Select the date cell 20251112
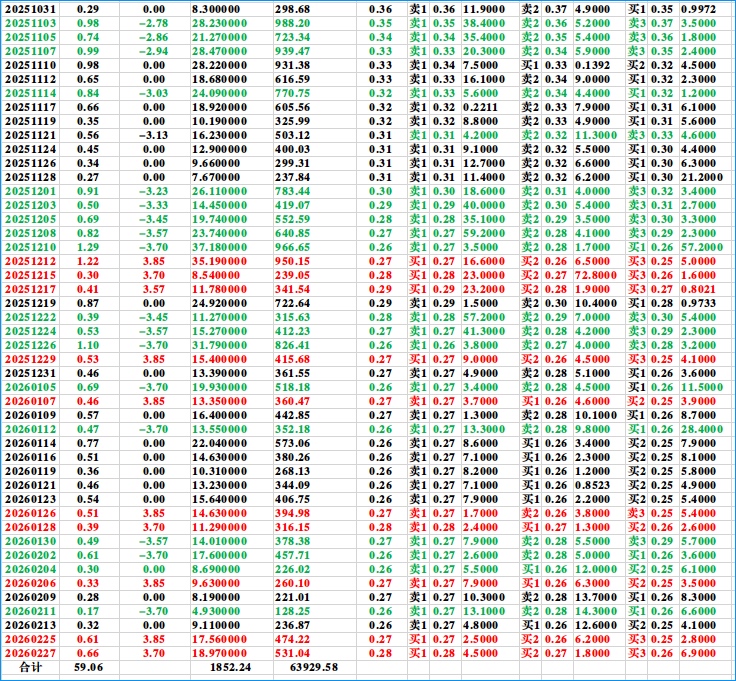Viewport: 736px width, 681px height. click(x=30, y=79)
